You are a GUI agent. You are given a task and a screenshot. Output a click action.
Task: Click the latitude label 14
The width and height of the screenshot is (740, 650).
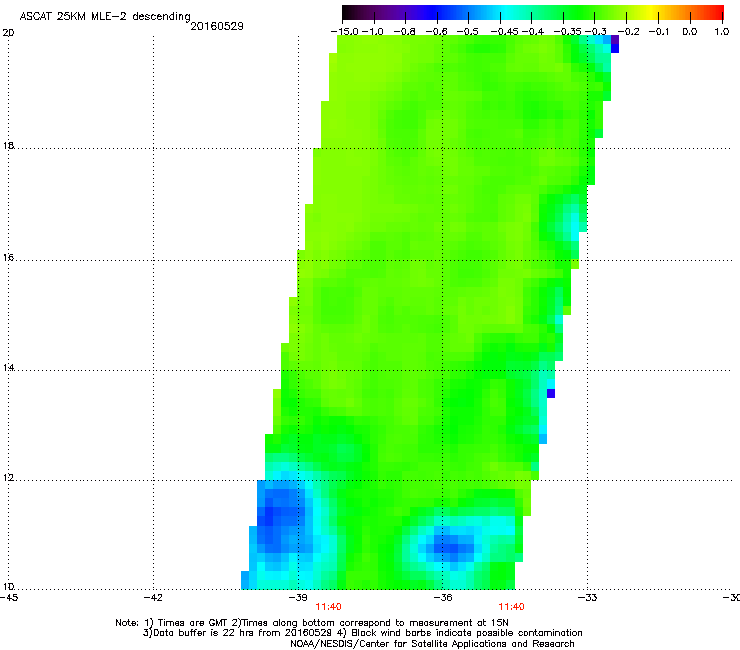pos(8,367)
